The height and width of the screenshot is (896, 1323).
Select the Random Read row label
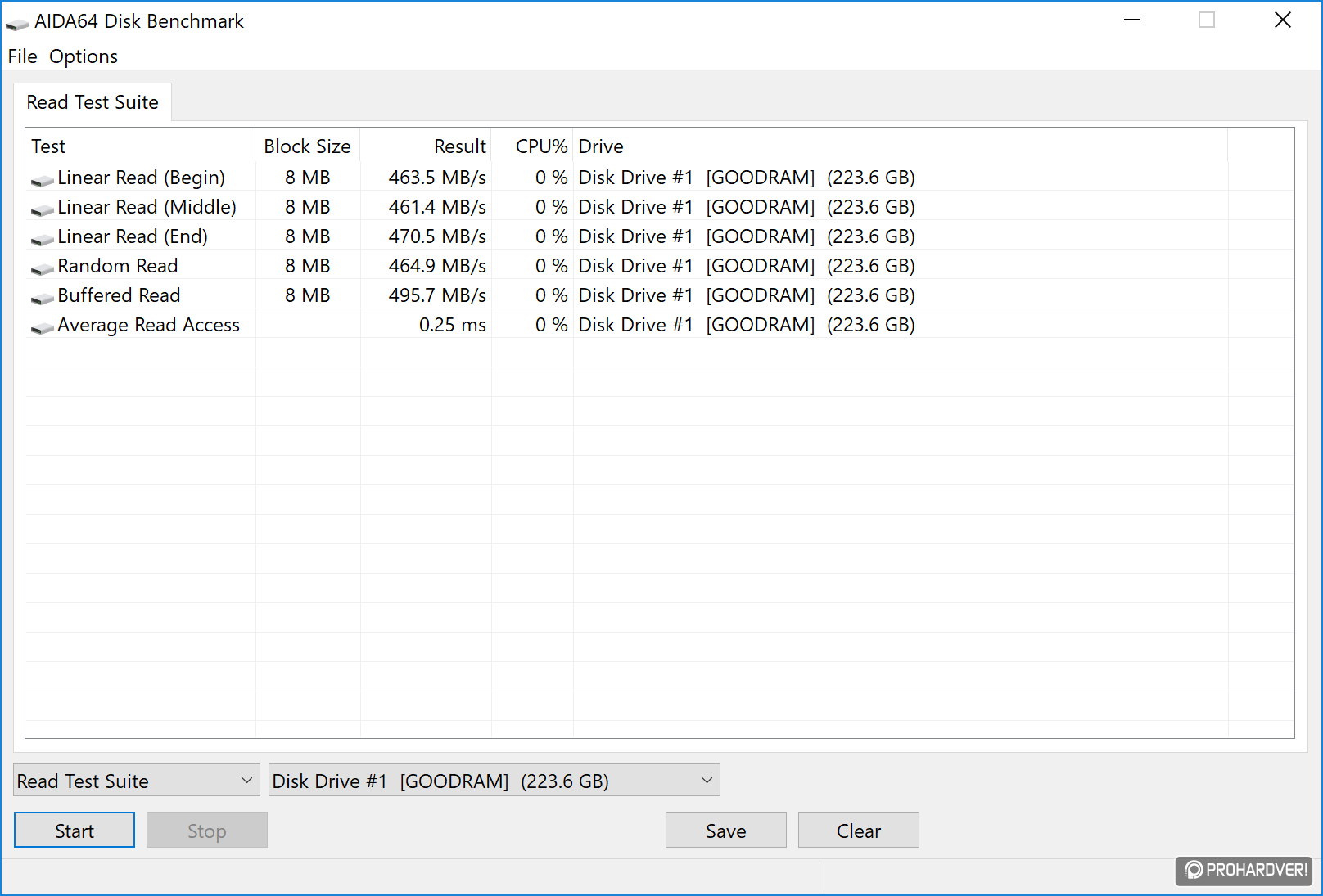tap(117, 266)
